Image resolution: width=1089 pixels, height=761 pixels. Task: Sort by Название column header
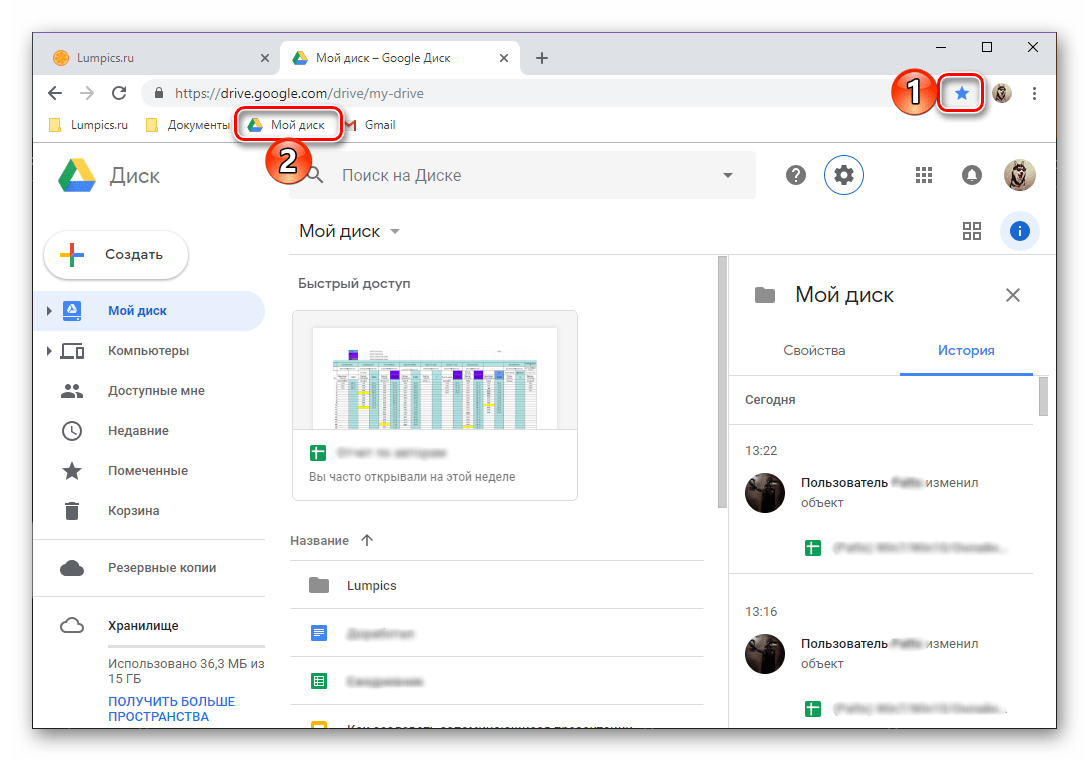tap(319, 541)
